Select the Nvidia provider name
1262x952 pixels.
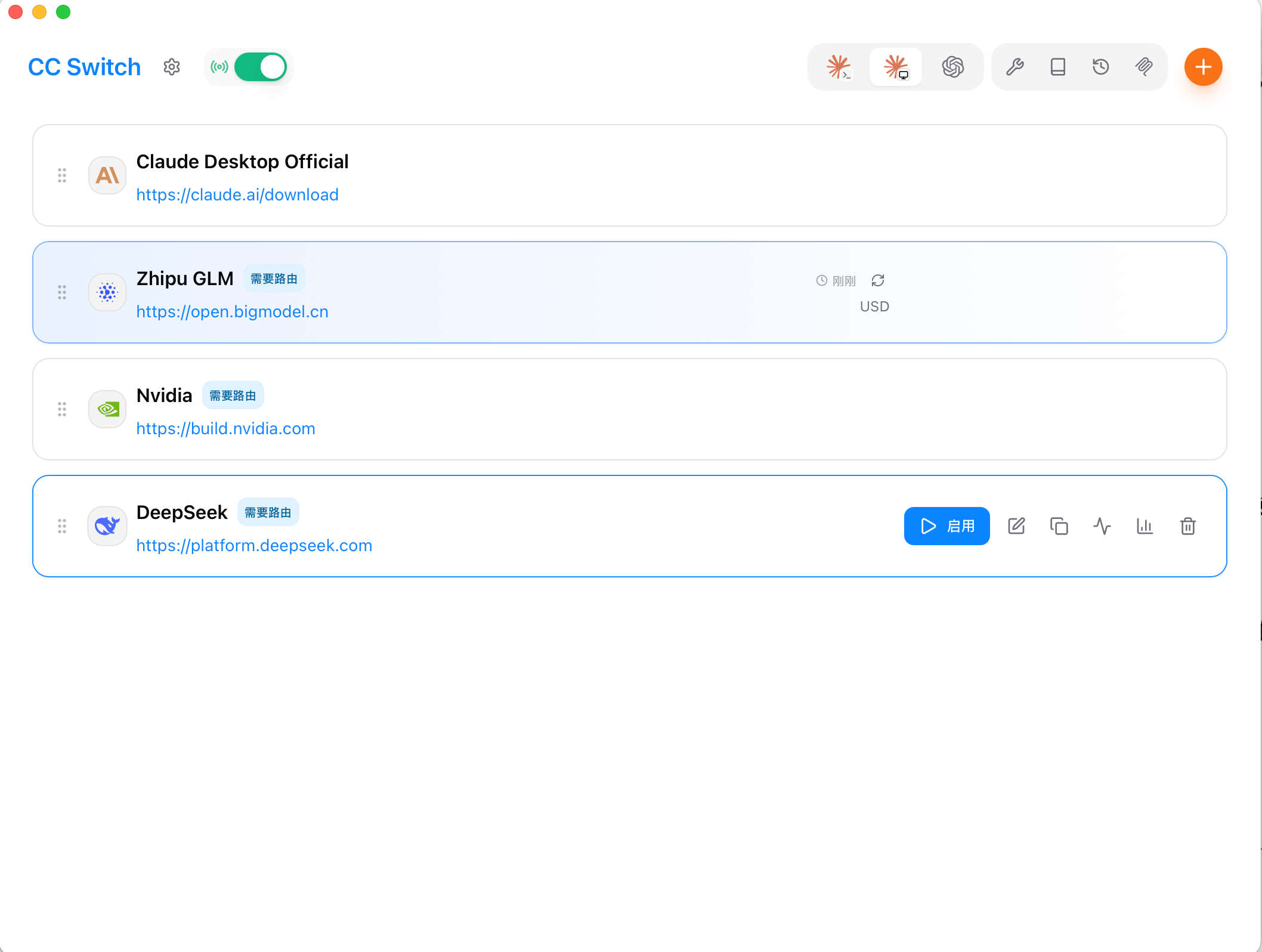165,395
